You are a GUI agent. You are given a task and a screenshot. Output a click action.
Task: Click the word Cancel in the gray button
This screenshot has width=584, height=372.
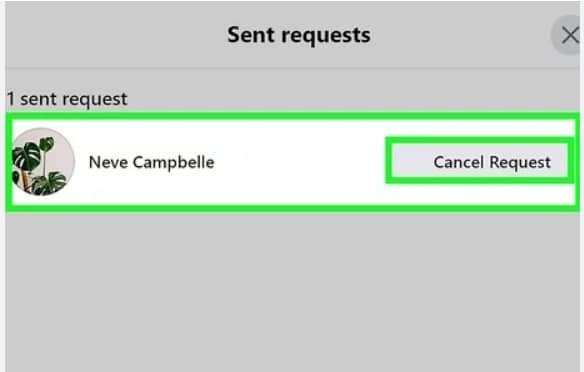coord(458,162)
